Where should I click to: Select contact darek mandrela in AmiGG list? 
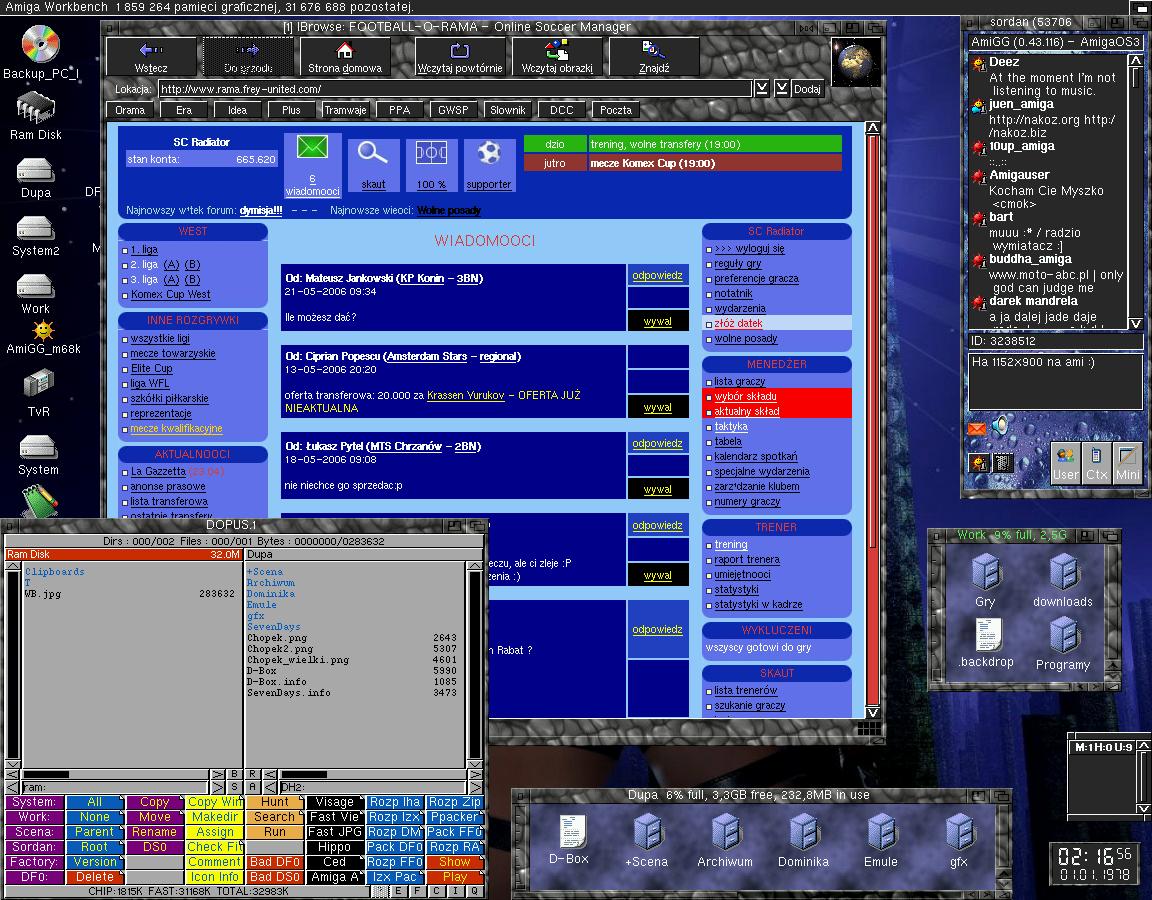pyautogui.click(x=1033, y=300)
